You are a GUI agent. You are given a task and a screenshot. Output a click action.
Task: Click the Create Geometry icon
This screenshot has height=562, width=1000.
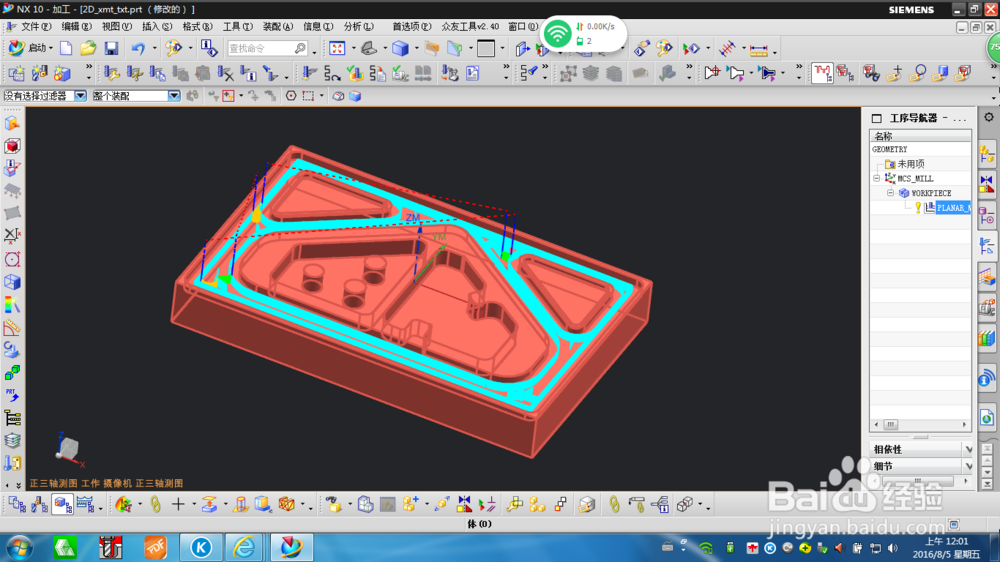62,73
